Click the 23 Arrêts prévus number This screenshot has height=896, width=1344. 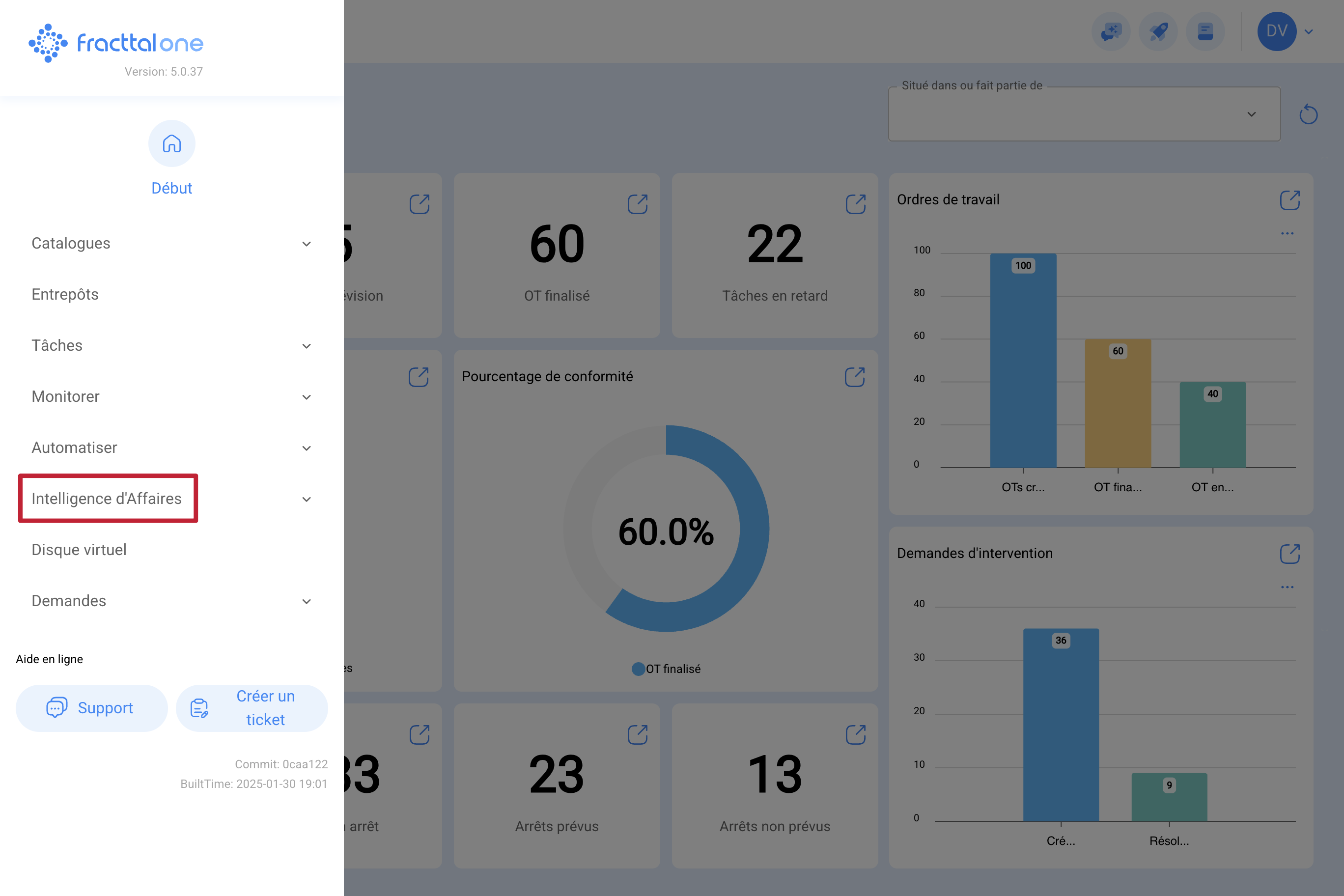point(557,775)
